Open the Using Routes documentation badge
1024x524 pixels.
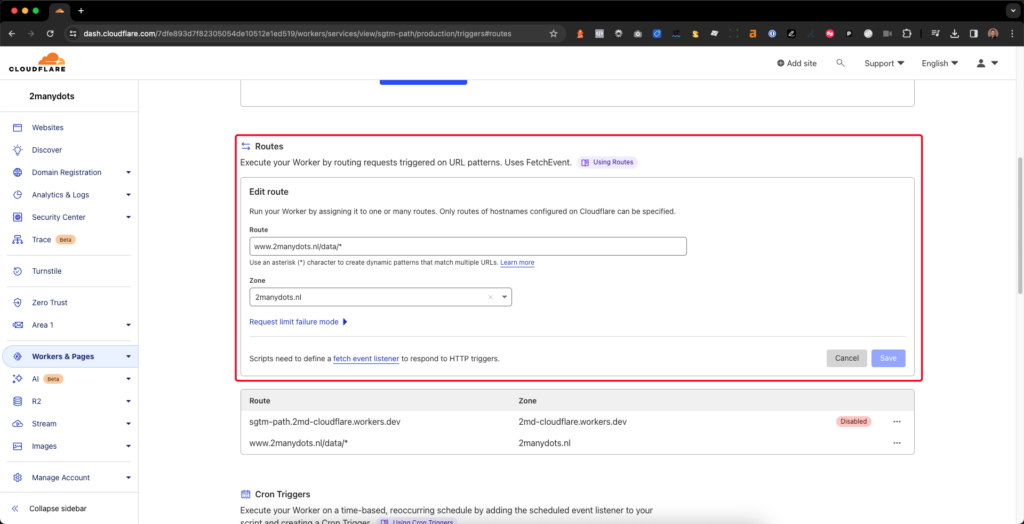607,162
